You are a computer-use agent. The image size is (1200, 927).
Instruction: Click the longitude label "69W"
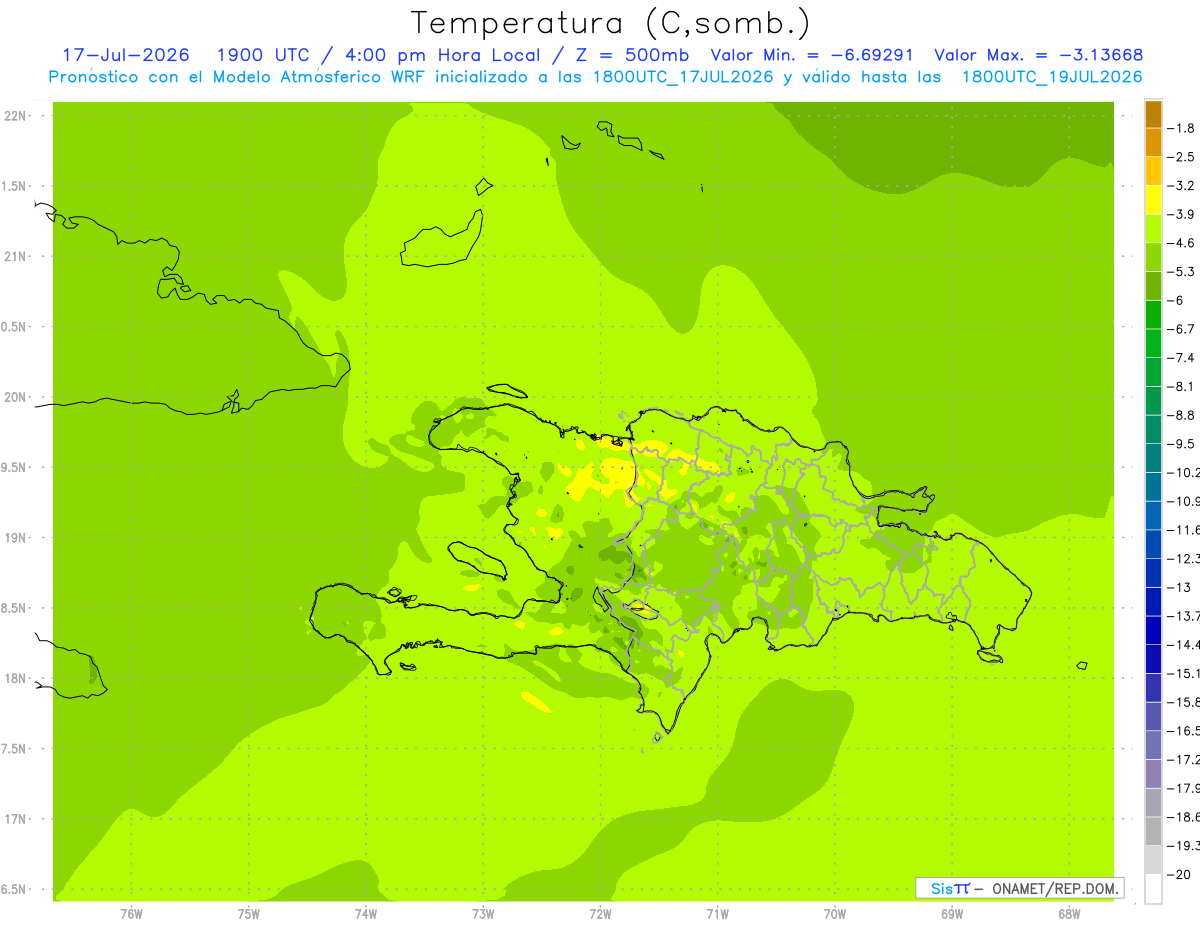(952, 913)
